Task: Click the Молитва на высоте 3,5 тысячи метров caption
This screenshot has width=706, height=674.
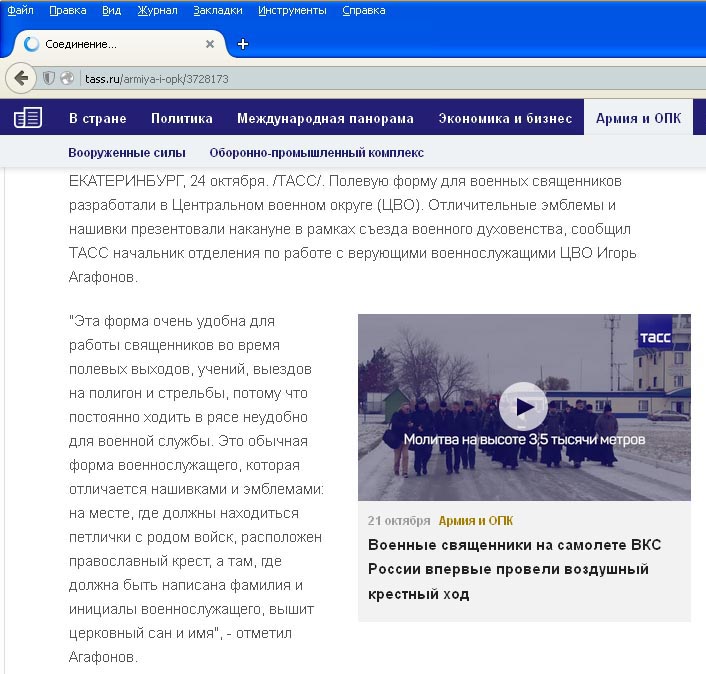Action: 524,439
